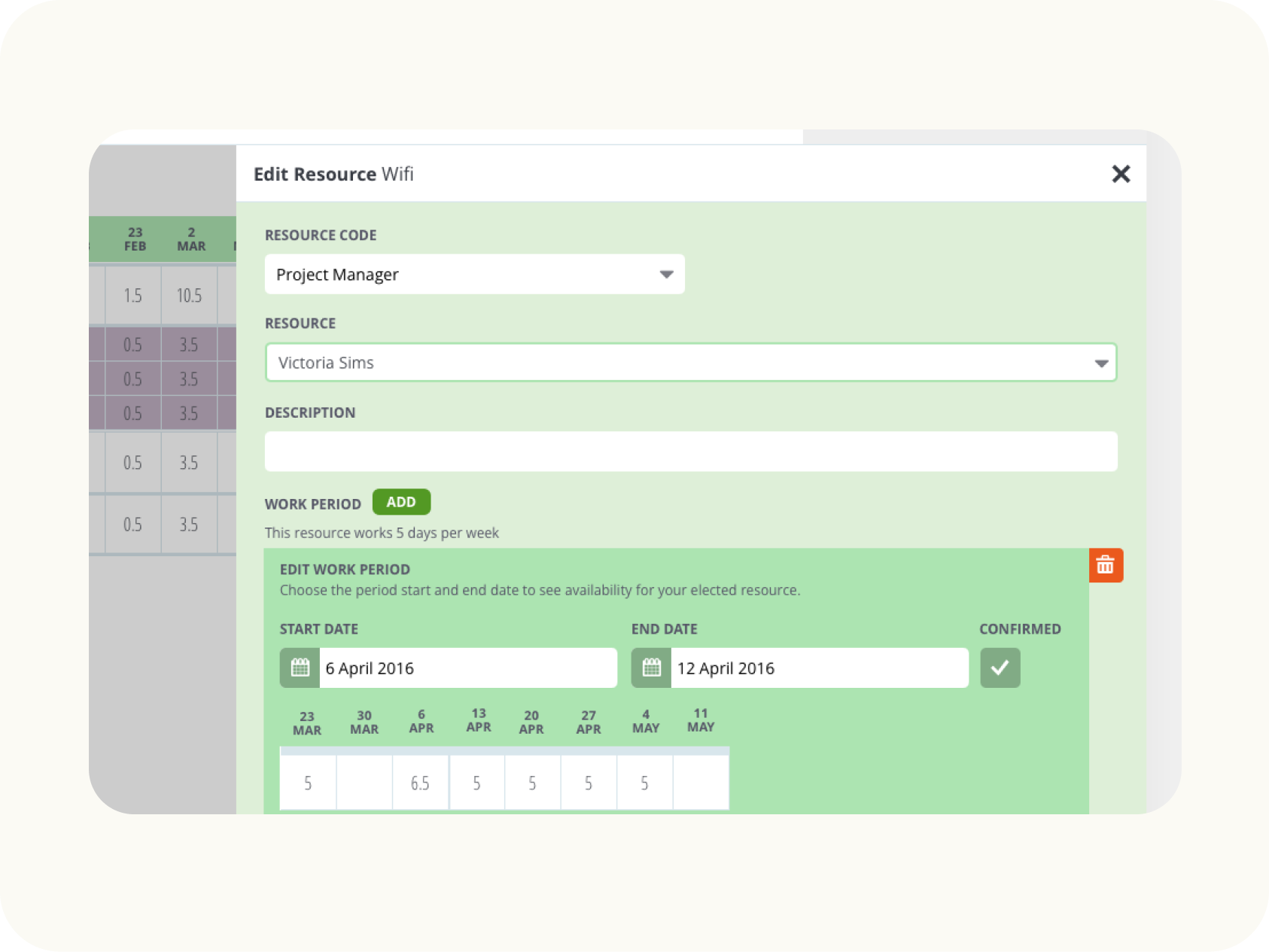Screen dimensions: 1269x952
Task: Expand the Resource dropdown showing Victoria Sims
Action: click(x=691, y=363)
